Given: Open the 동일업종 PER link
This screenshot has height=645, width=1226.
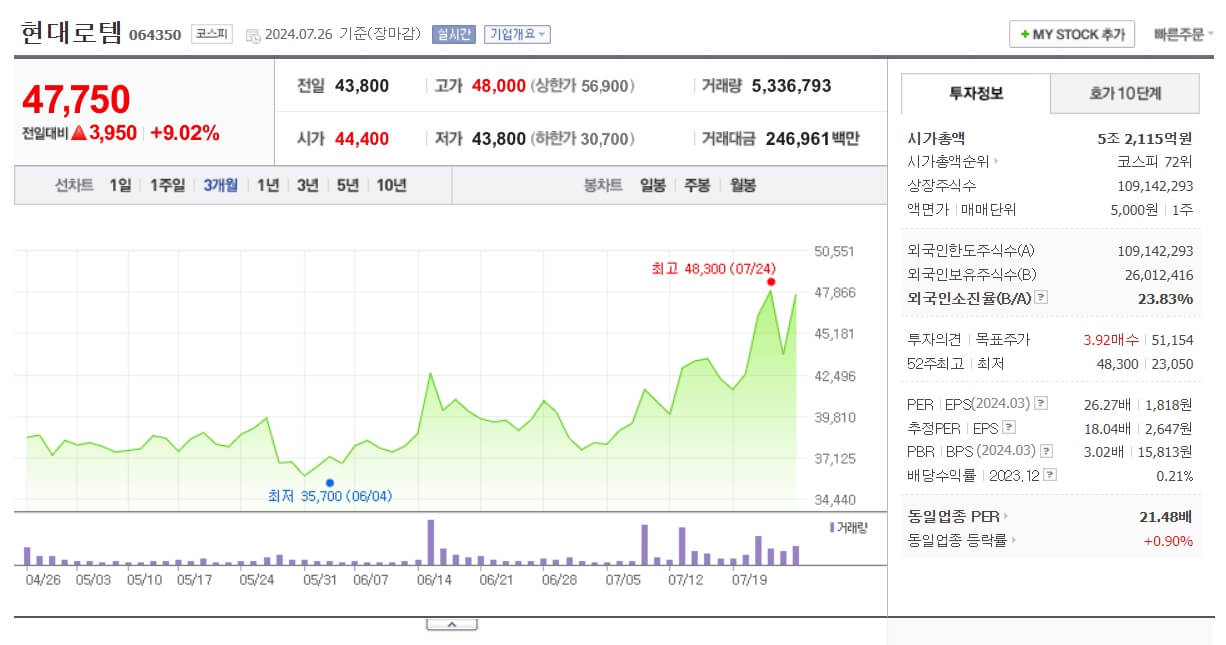Looking at the screenshot, I should pos(958,517).
